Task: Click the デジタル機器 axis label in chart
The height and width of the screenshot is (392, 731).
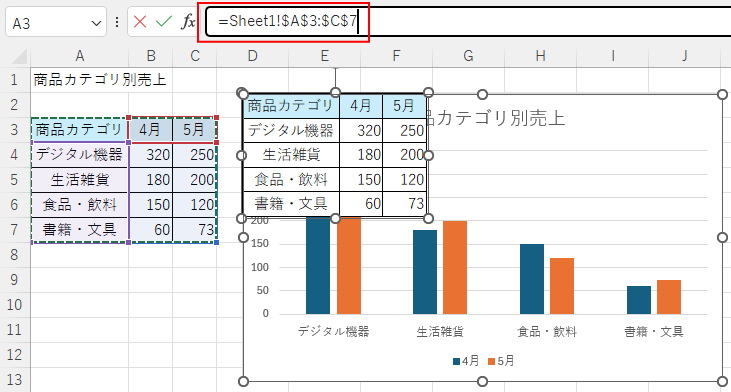Action: click(333, 332)
